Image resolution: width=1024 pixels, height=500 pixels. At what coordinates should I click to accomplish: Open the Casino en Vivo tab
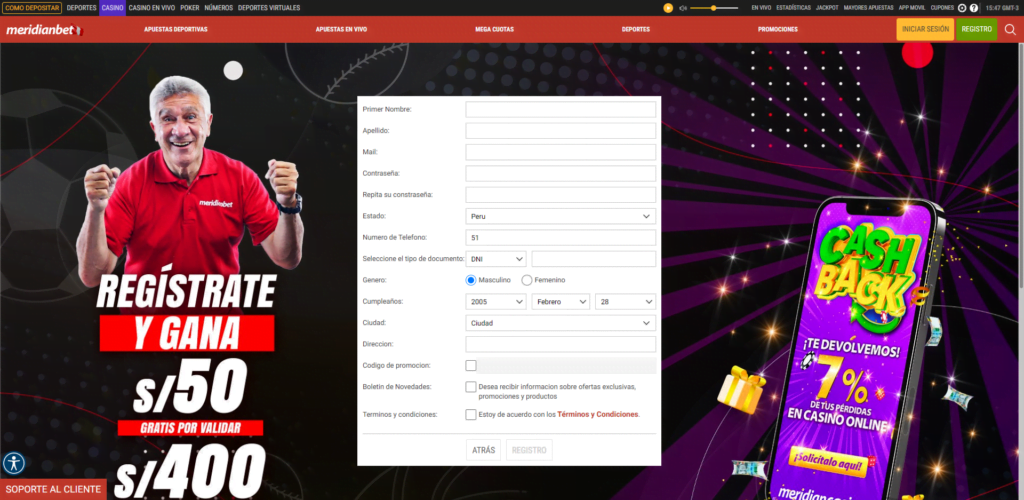coord(152,8)
